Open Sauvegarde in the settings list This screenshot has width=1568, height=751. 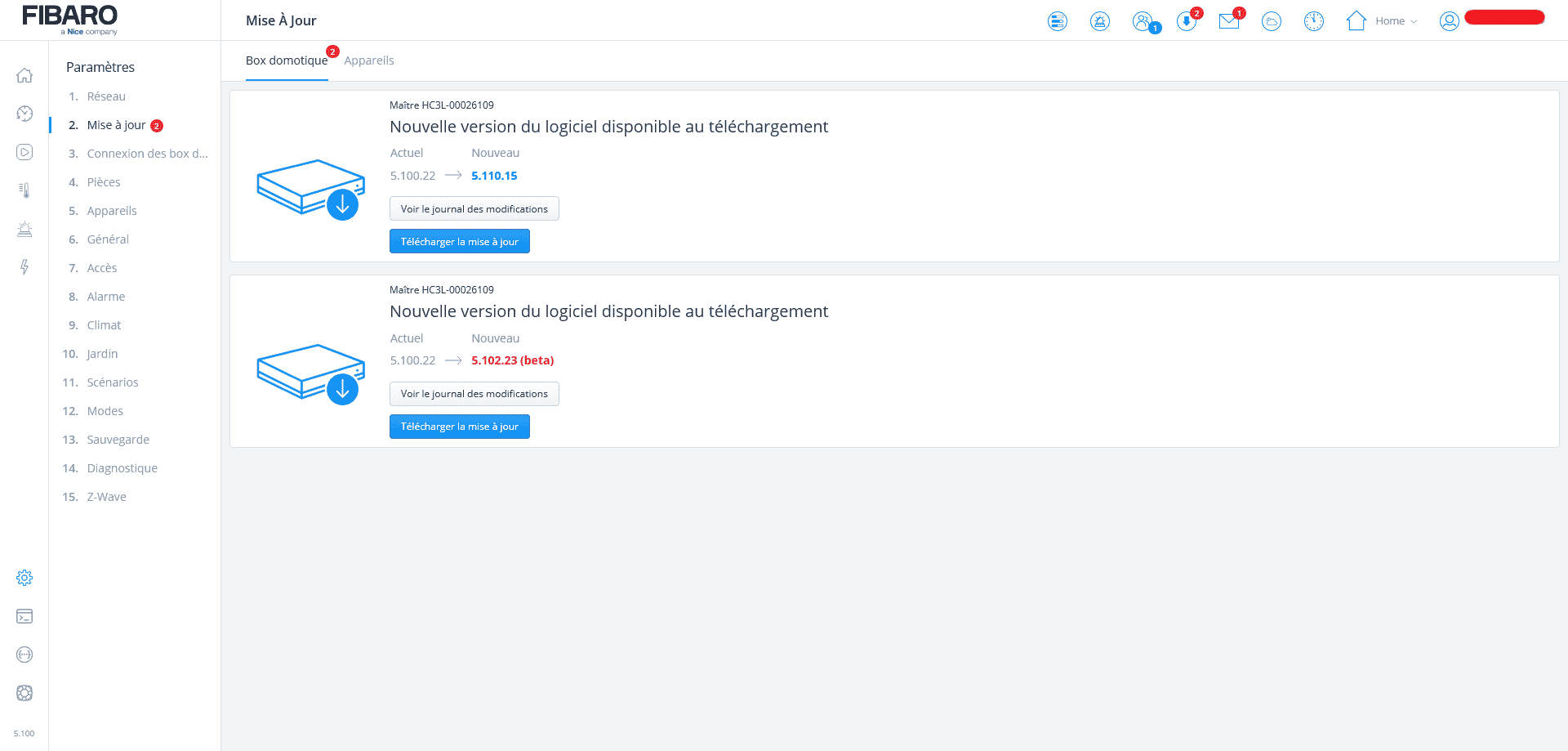click(118, 440)
